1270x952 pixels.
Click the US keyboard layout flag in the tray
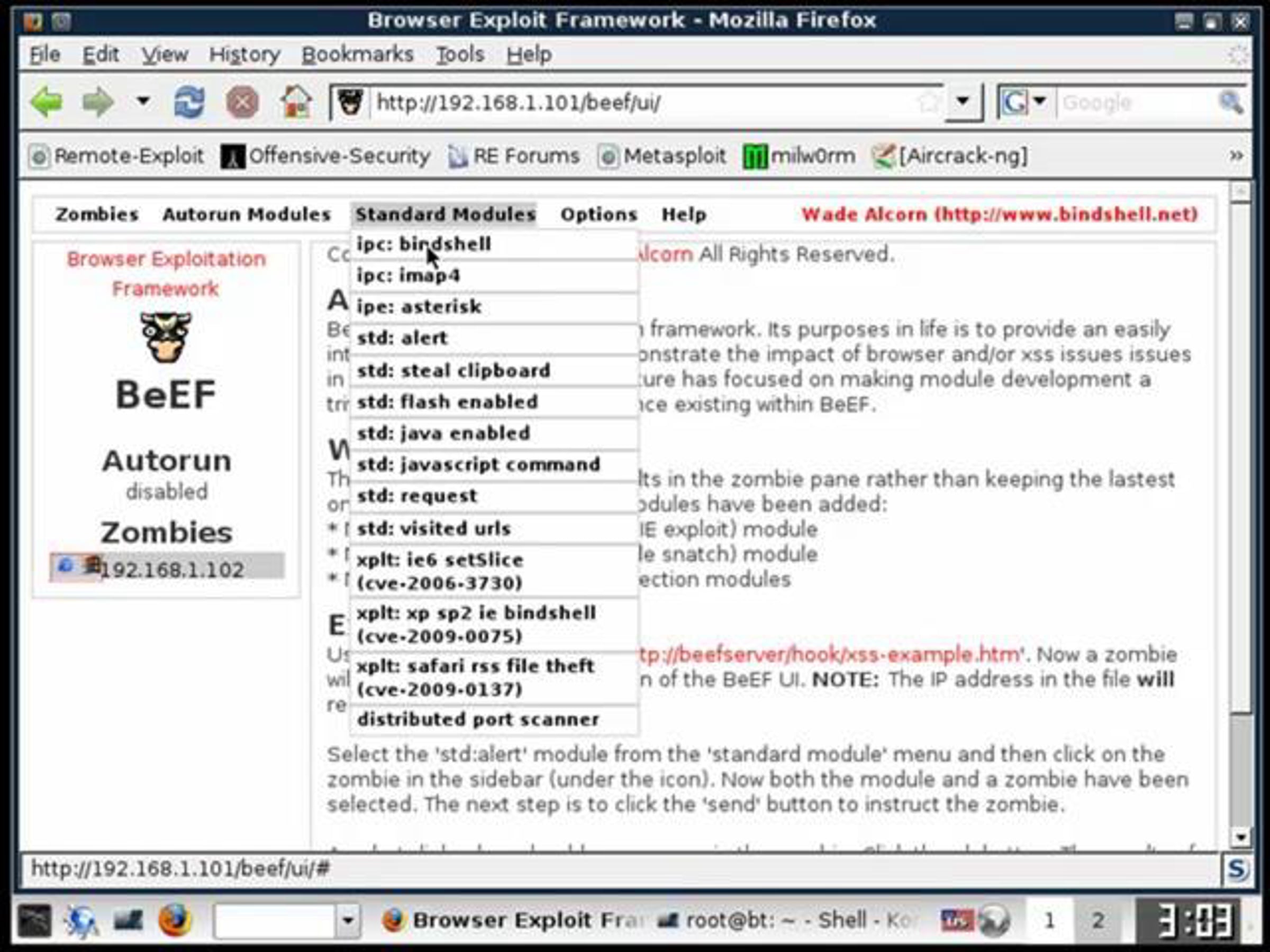pos(957,920)
